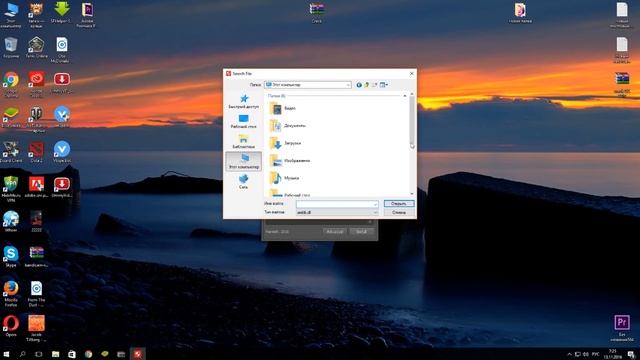Go up one level in dialog toolbar
Image resolution: width=640 pixels, height=360 pixels.
pos(367,85)
